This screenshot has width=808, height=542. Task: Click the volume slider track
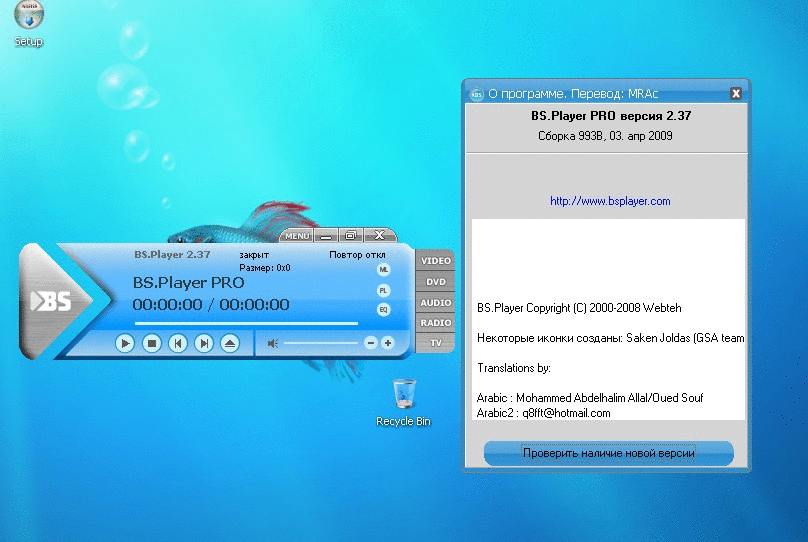321,343
